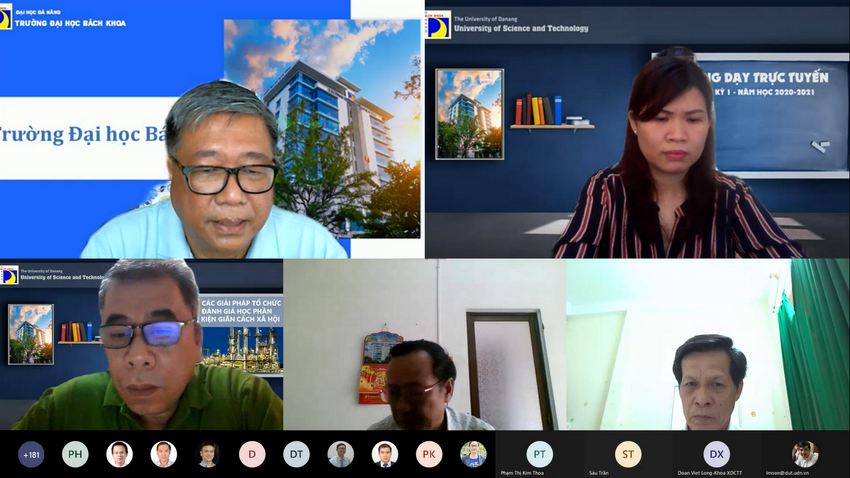The image size is (850, 478).
Task: Click the participant photo right of PH avatar
Action: tap(119, 455)
